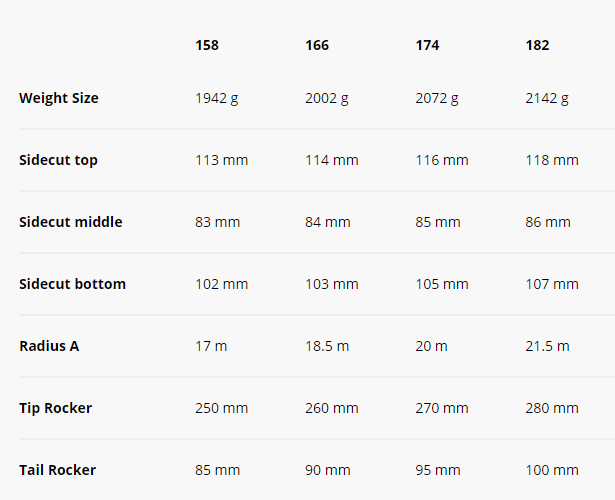Select the 85 mm sidecut middle cell
615x500 pixels.
tap(438, 222)
